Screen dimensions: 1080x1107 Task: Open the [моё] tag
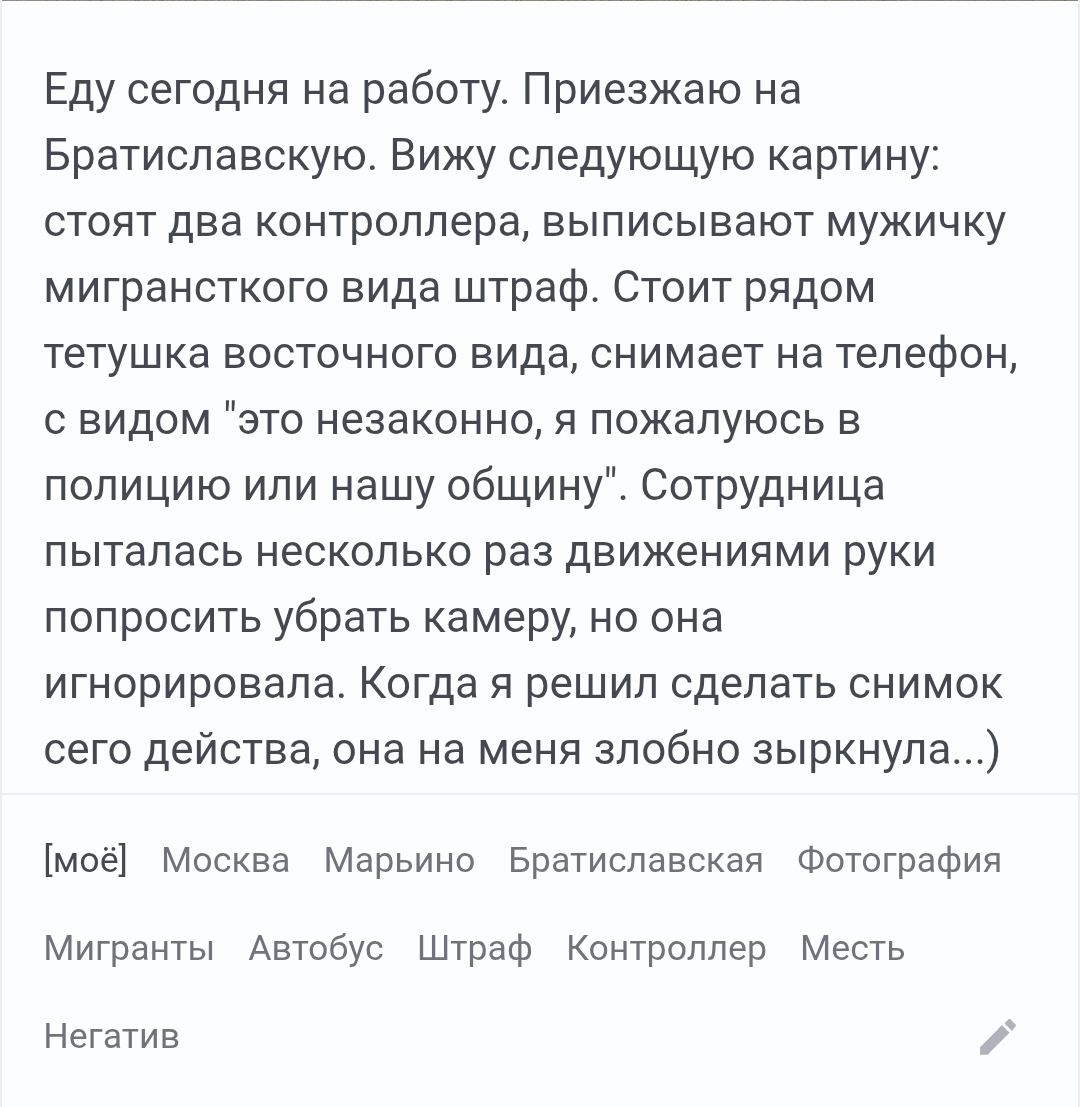click(85, 860)
